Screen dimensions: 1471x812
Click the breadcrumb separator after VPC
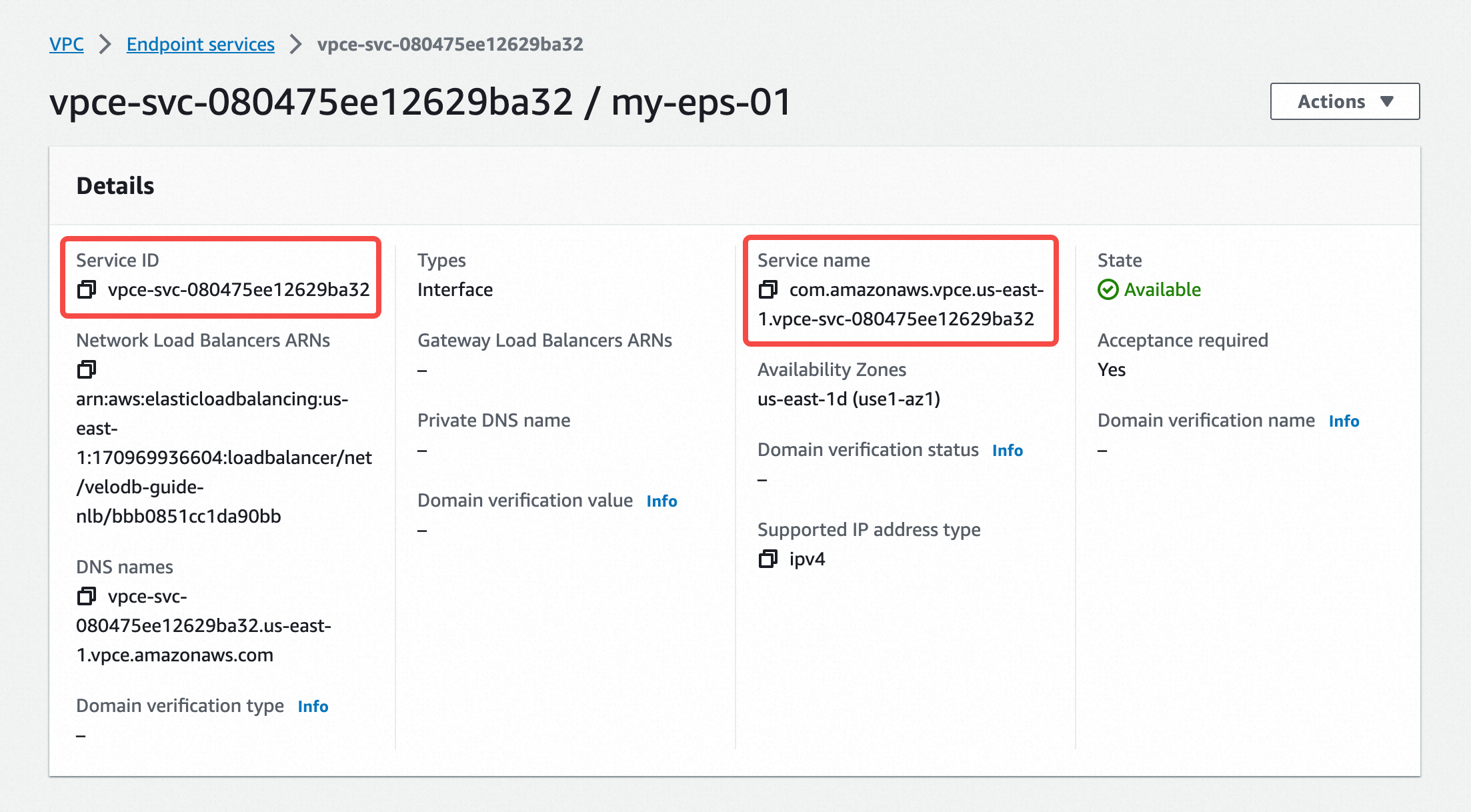pyautogui.click(x=104, y=44)
